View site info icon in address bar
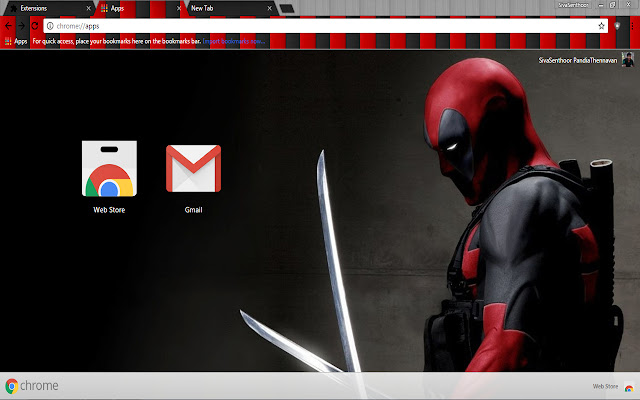This screenshot has height=400, width=640. 50,26
